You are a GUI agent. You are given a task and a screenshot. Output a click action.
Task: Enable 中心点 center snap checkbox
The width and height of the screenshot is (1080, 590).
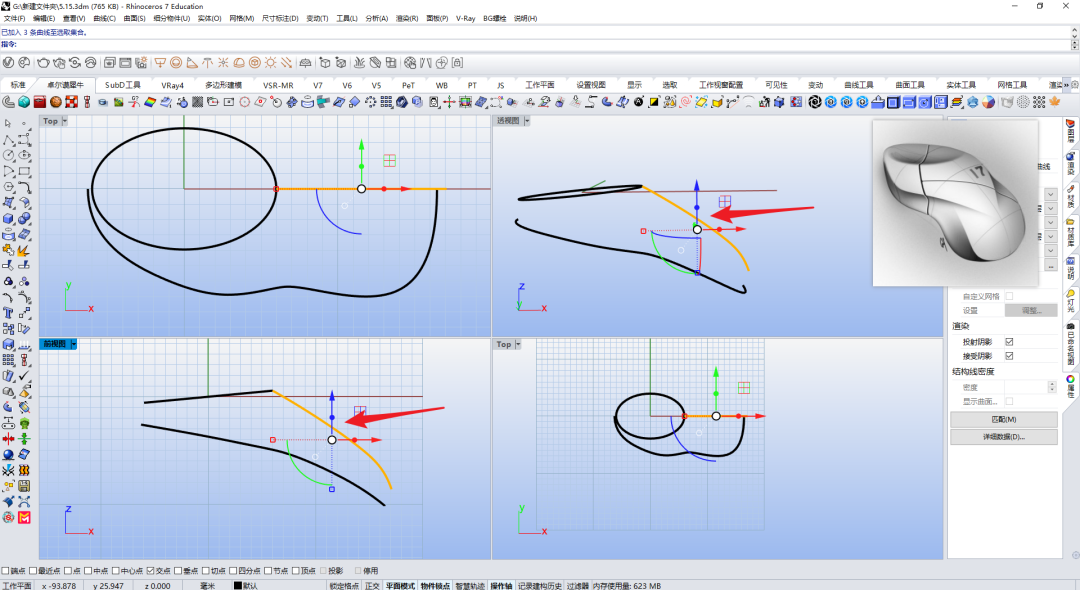(x=116, y=571)
